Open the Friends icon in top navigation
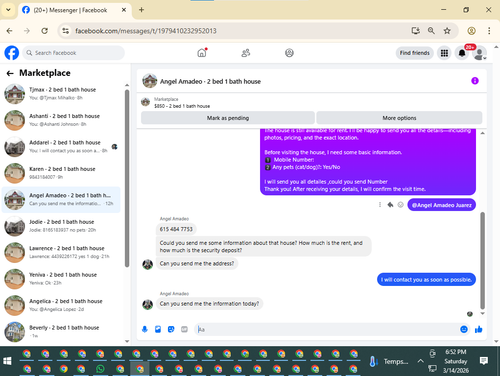500x376 pixels. click(246, 53)
